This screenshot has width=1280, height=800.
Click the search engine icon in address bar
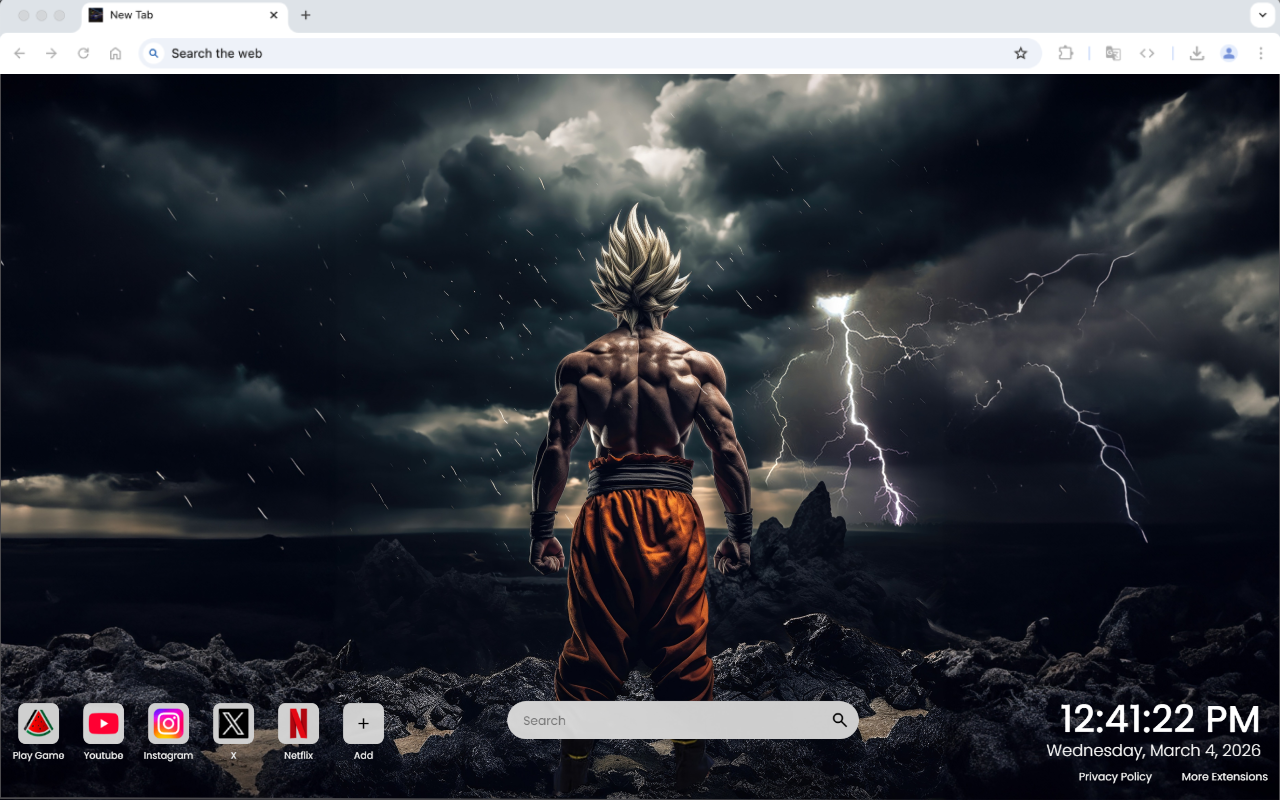(x=153, y=53)
